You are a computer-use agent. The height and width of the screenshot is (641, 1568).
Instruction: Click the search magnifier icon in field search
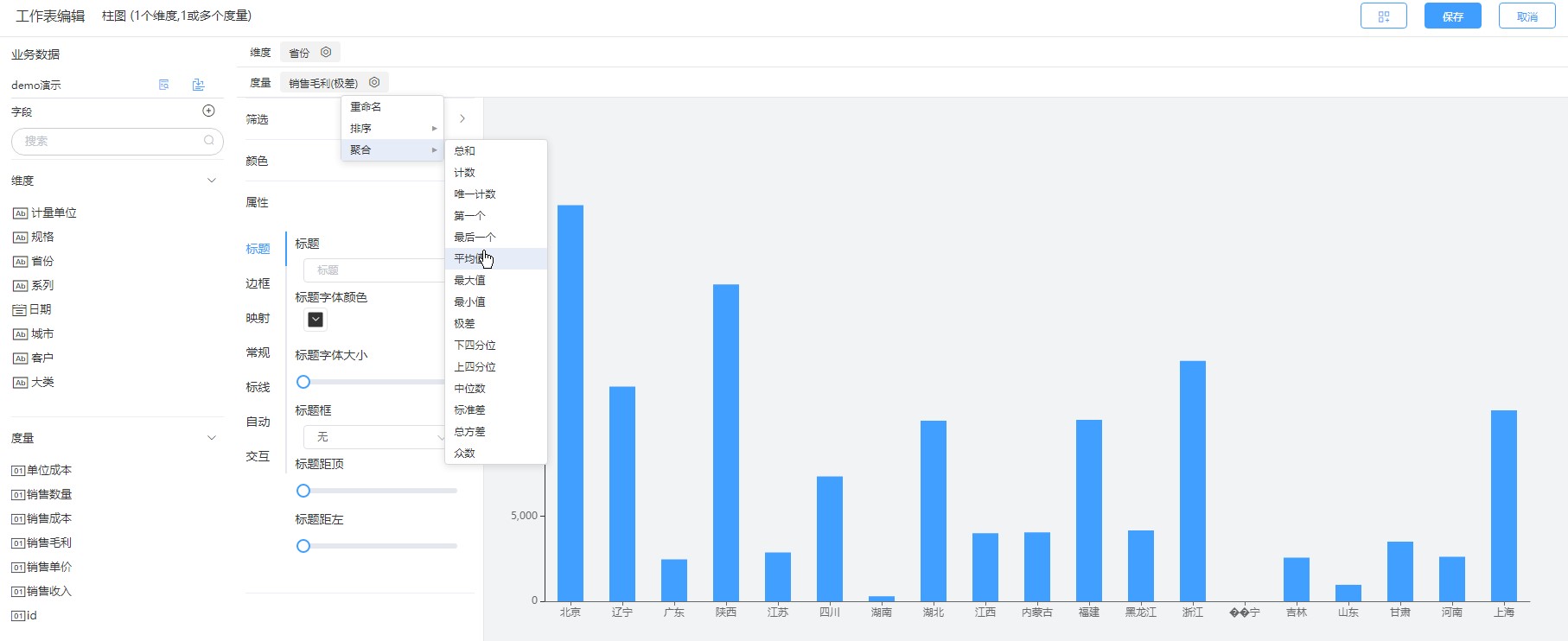(x=209, y=141)
